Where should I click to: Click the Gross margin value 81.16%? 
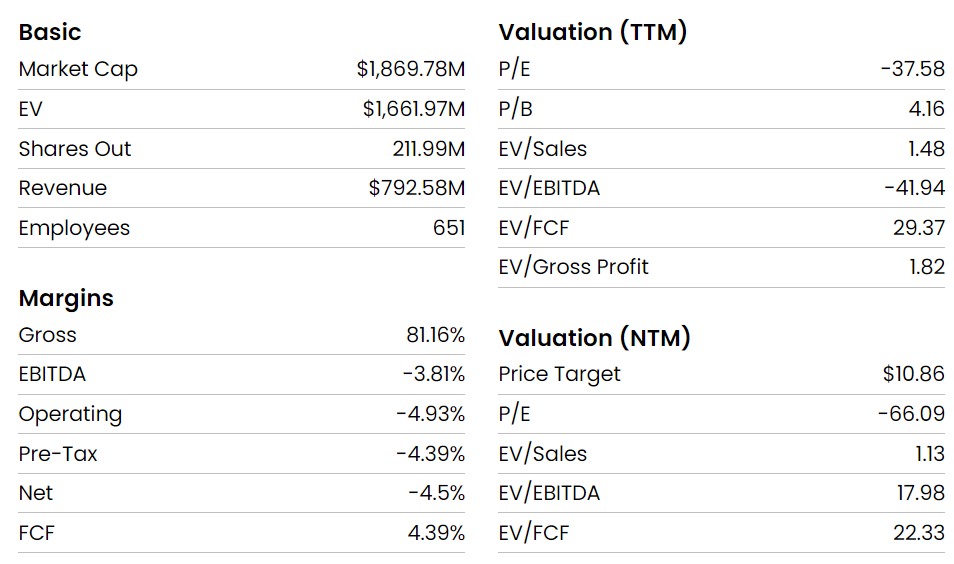[436, 335]
